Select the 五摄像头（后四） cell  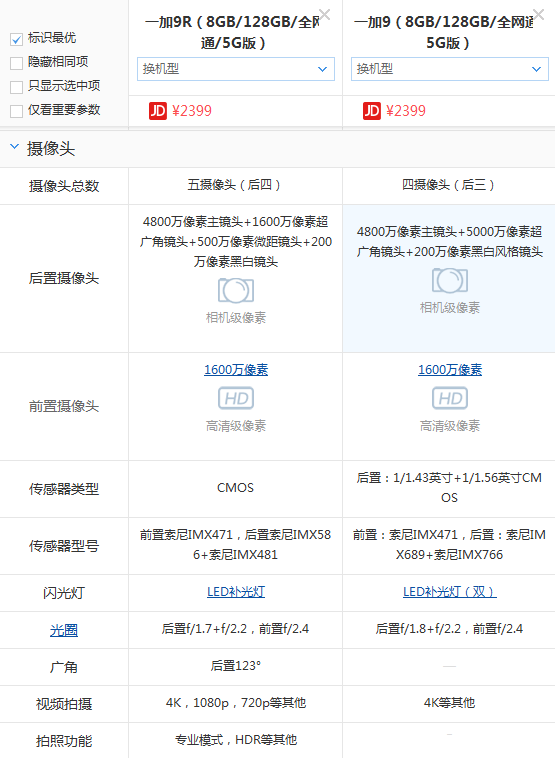tap(235, 185)
